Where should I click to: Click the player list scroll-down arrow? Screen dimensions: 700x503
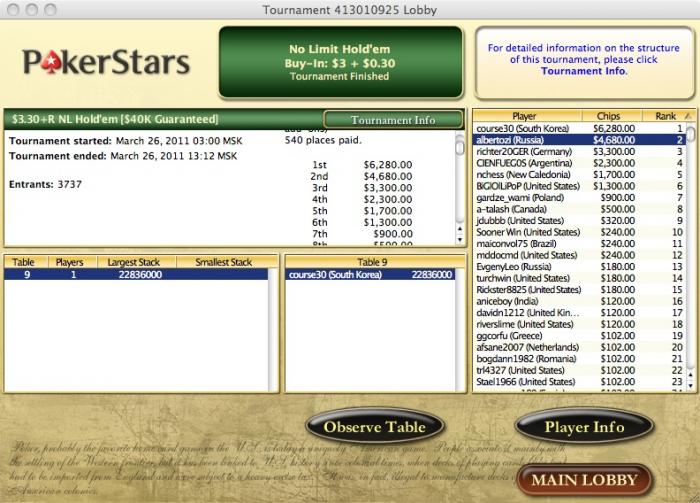coord(691,386)
